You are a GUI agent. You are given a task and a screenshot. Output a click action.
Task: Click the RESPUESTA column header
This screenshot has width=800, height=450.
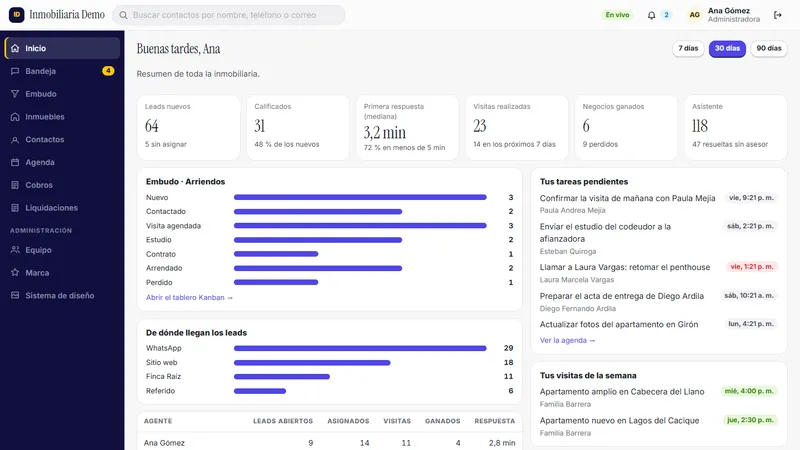coord(494,421)
